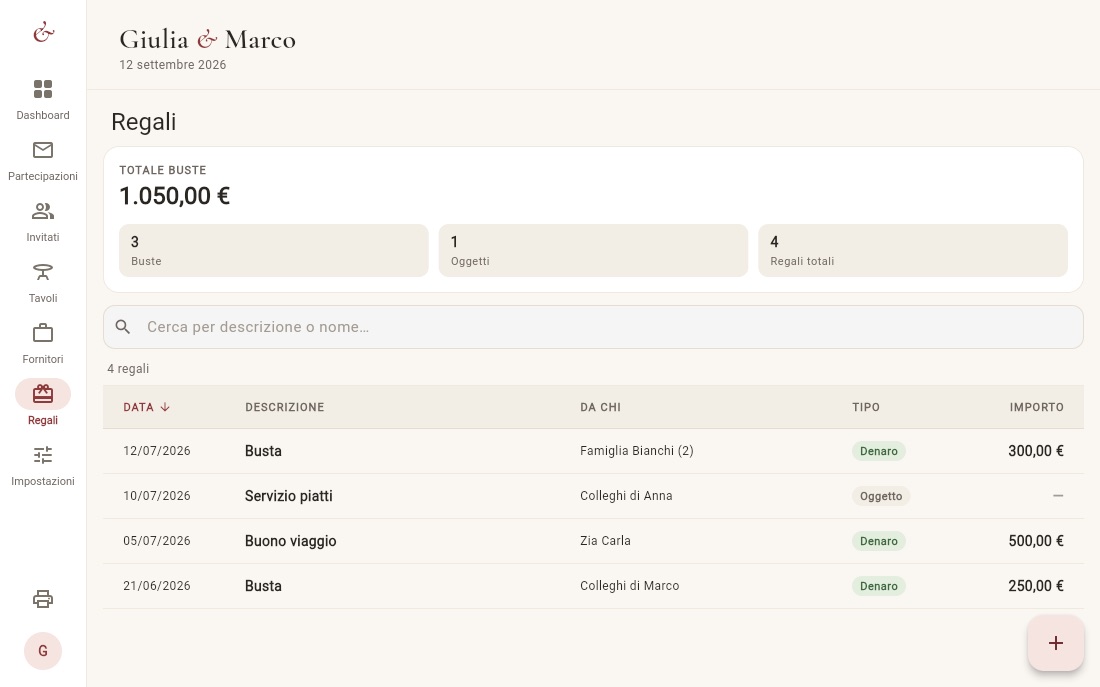Viewport: 1100px width, 687px height.
Task: Open the Dashboard grid icon
Action: [43, 89]
